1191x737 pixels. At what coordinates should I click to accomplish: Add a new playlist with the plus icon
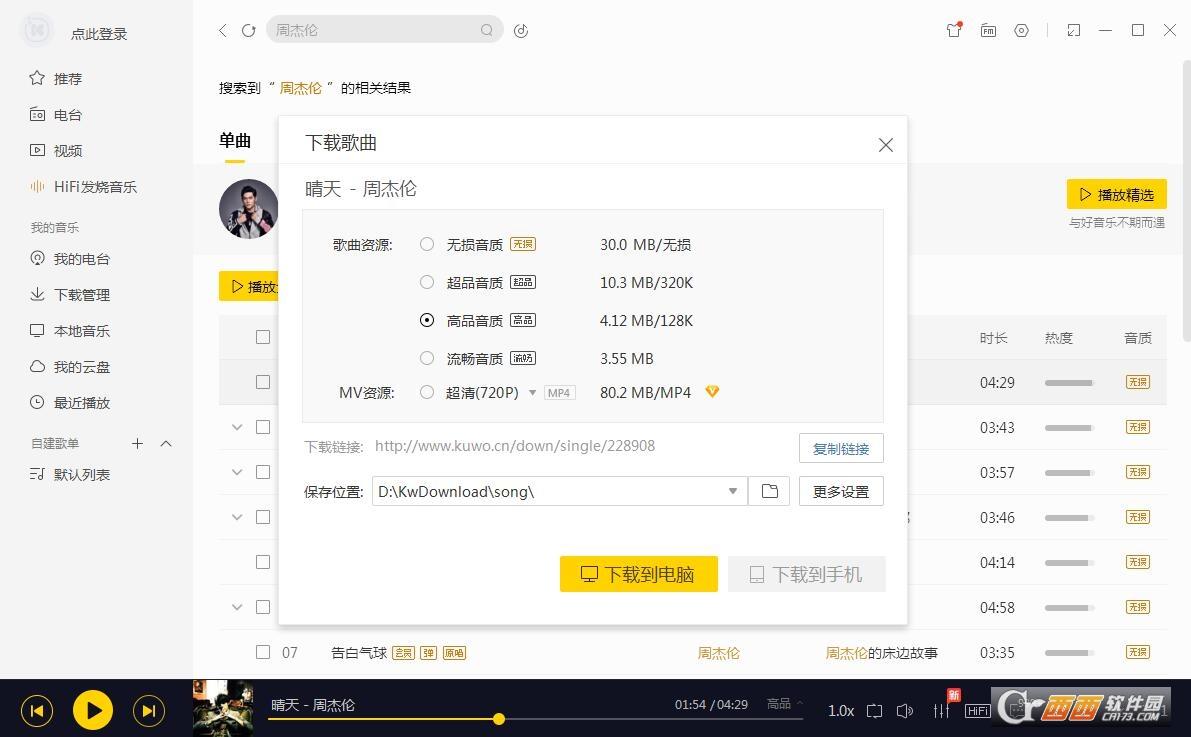(x=137, y=443)
